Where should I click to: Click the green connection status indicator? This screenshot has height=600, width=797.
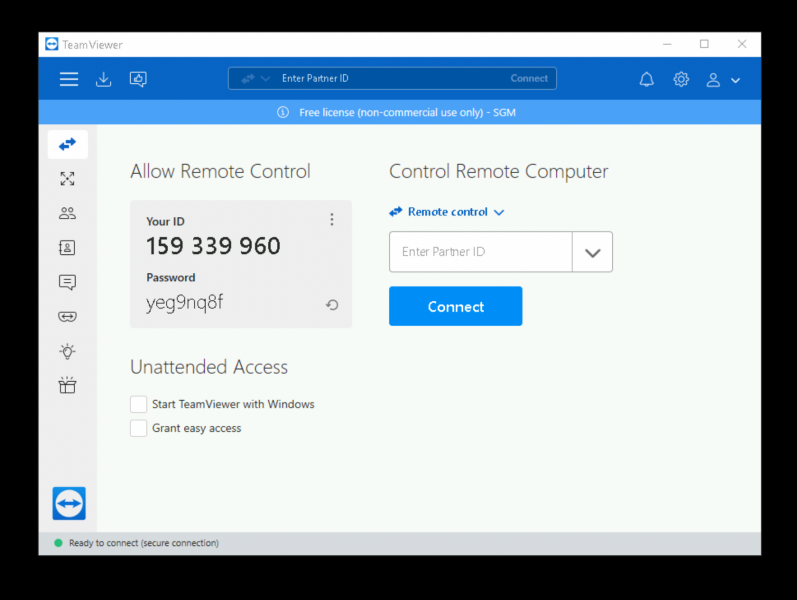point(58,543)
